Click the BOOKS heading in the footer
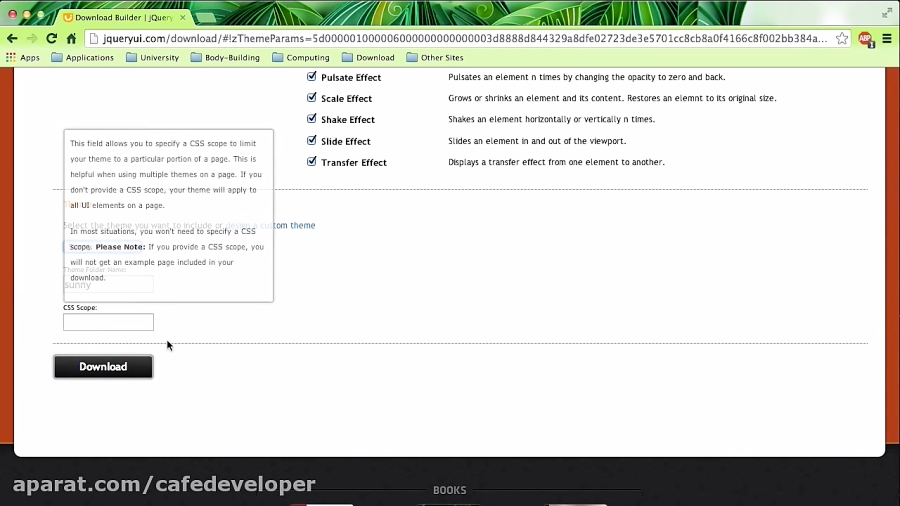Screen dimensions: 900x506 click(449, 490)
